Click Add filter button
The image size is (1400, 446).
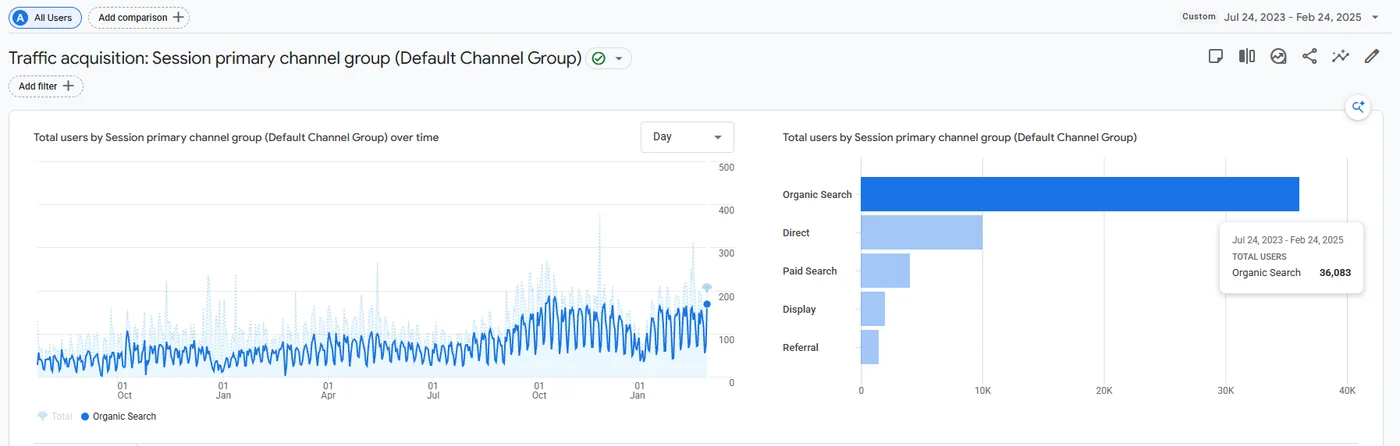(46, 86)
